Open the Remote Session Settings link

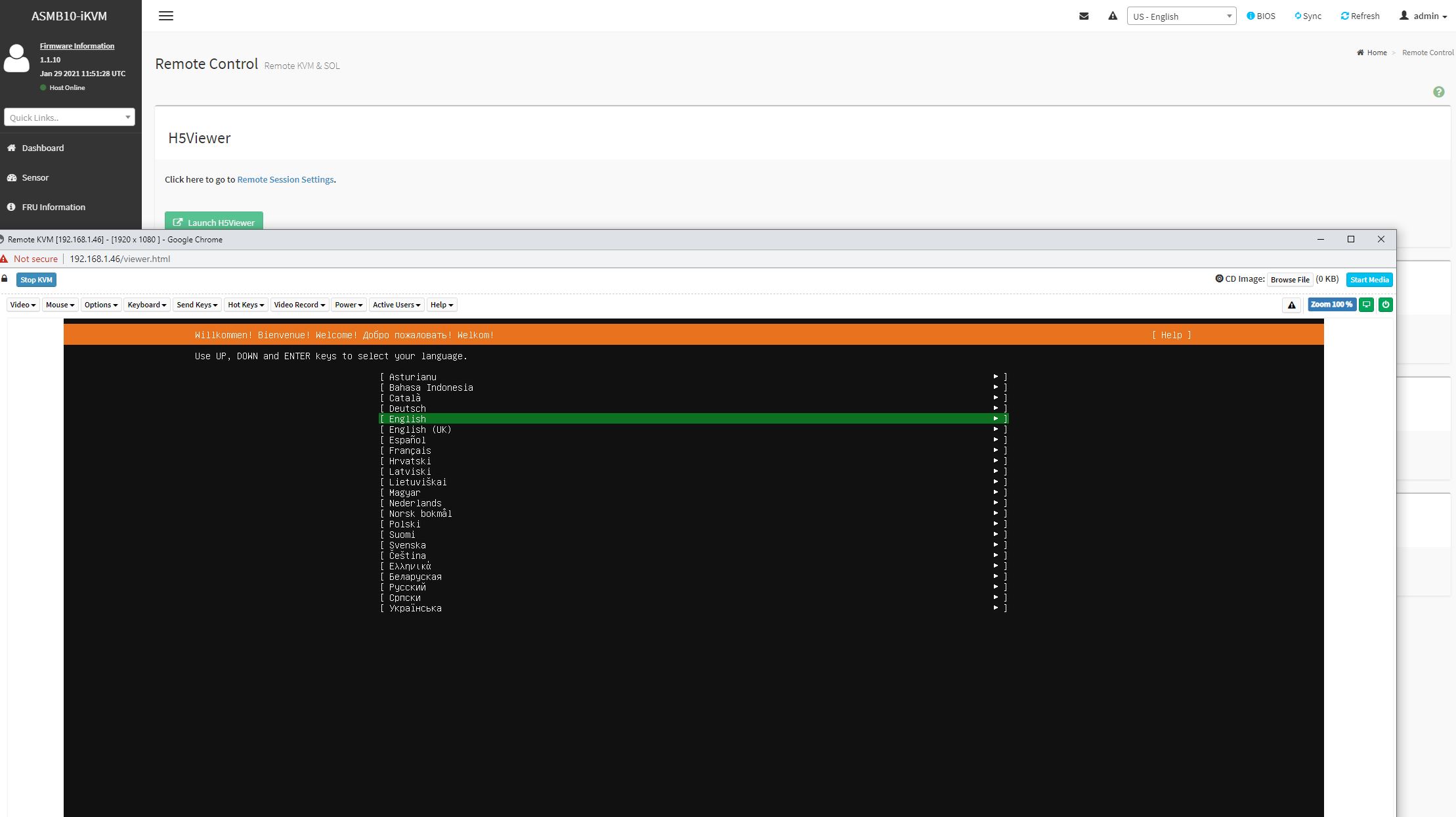click(285, 179)
